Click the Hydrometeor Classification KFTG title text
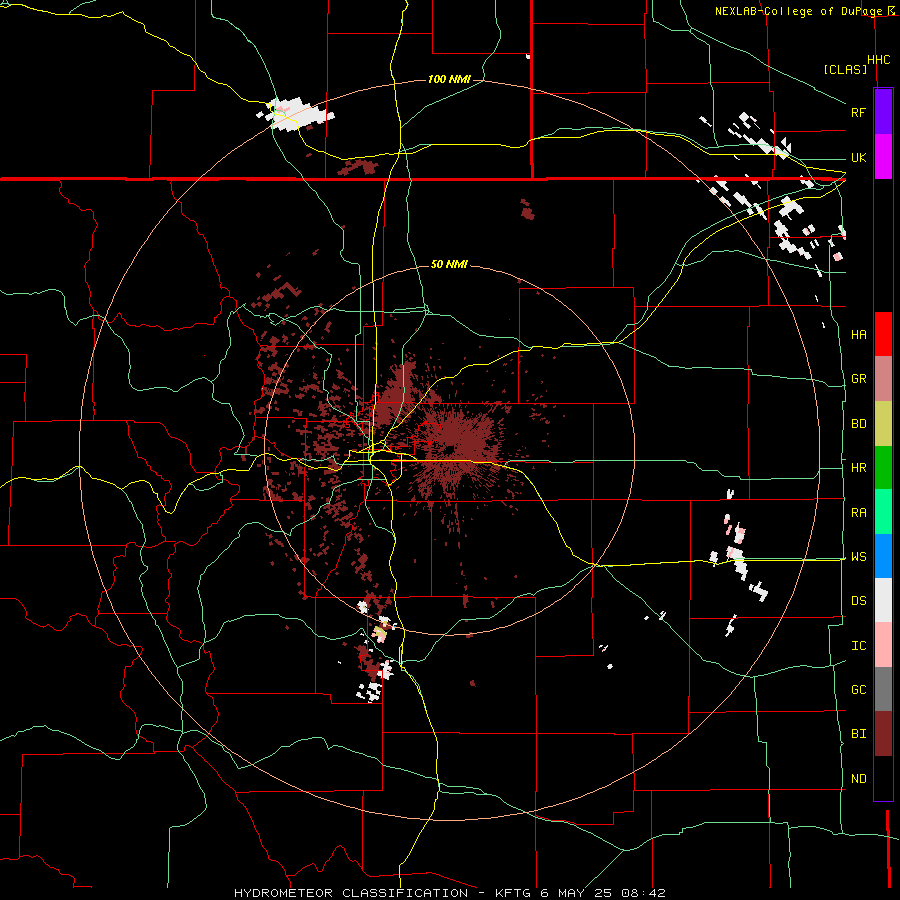 [x=449, y=893]
